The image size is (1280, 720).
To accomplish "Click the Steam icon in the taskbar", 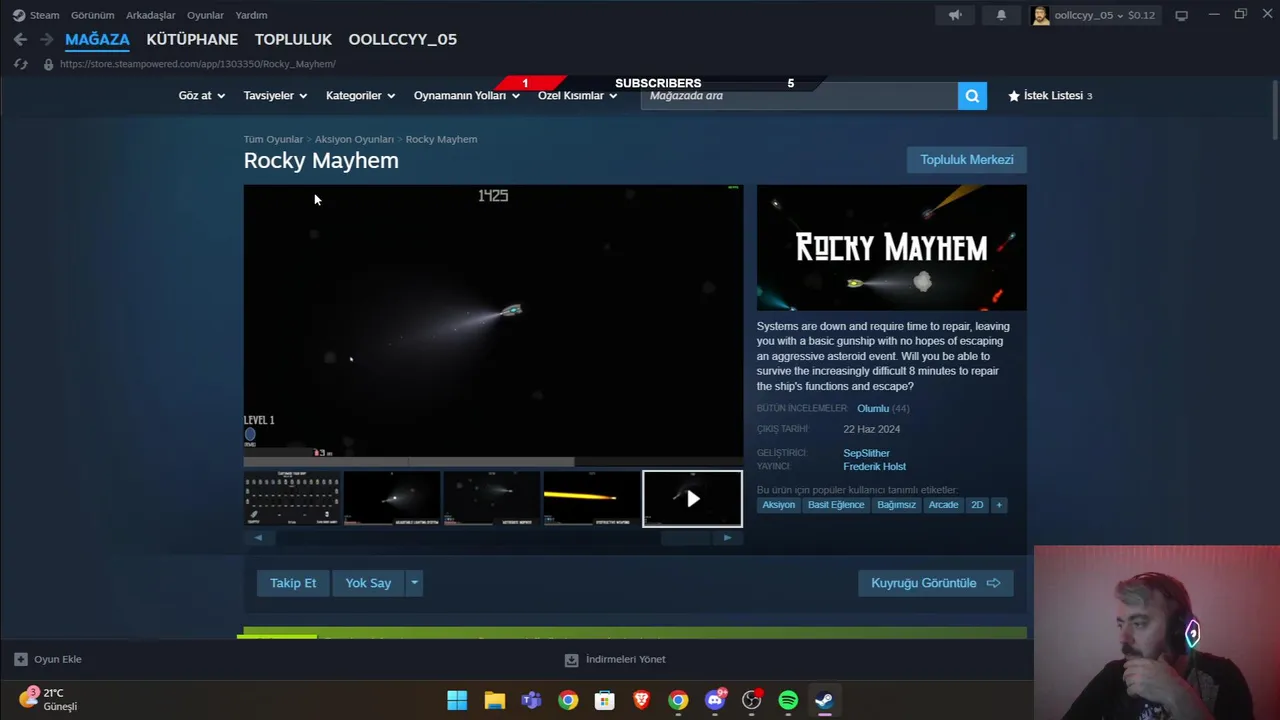I will (x=825, y=700).
